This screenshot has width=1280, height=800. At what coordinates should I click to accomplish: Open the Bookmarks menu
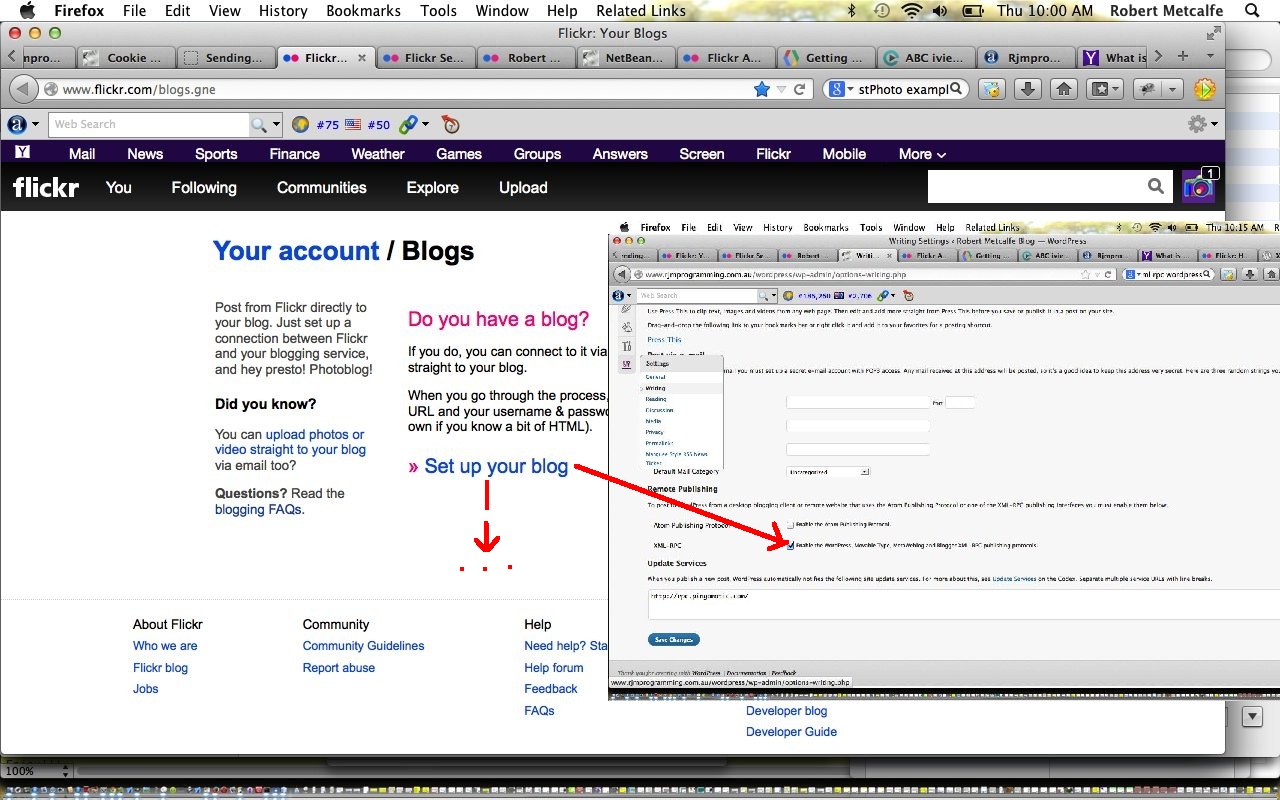point(363,11)
